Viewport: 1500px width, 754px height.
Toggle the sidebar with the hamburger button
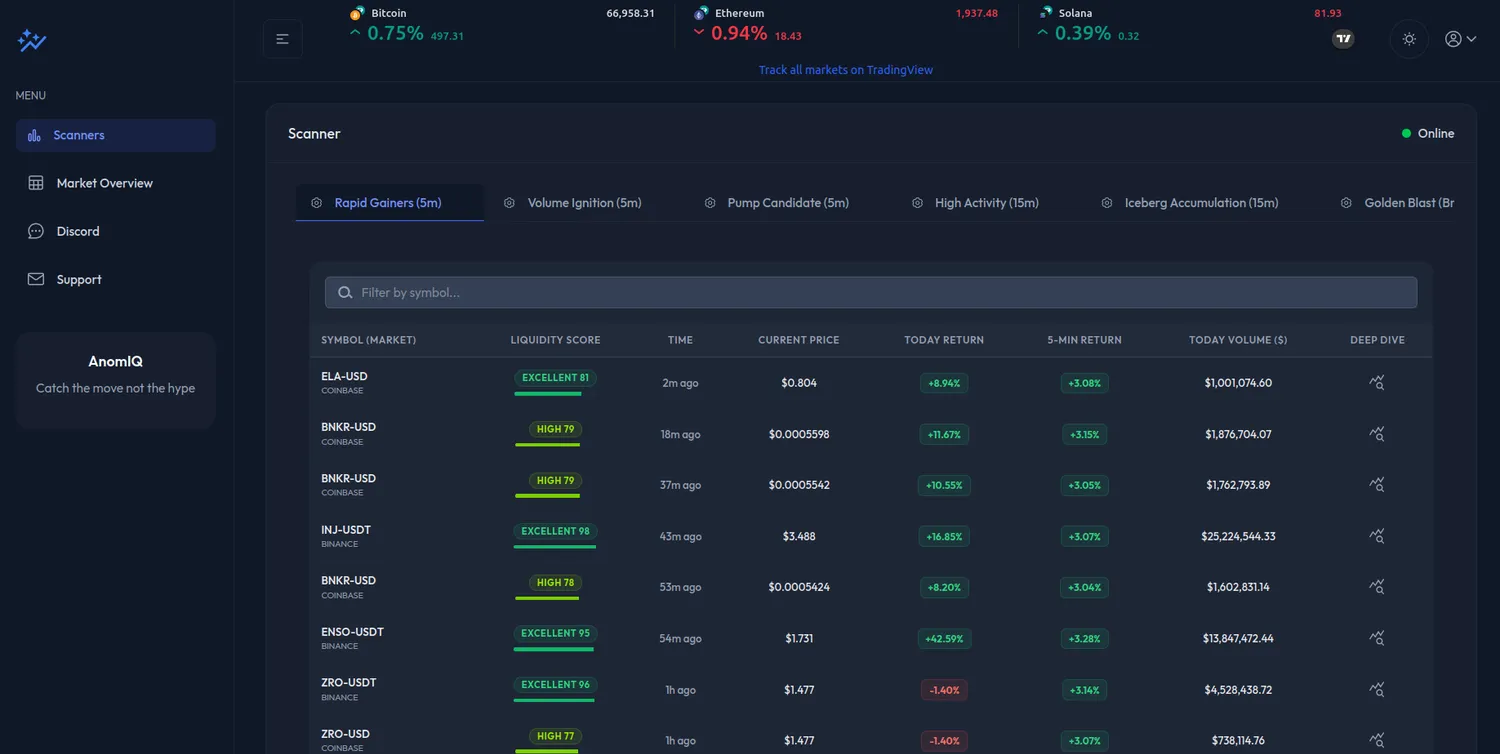click(x=283, y=39)
